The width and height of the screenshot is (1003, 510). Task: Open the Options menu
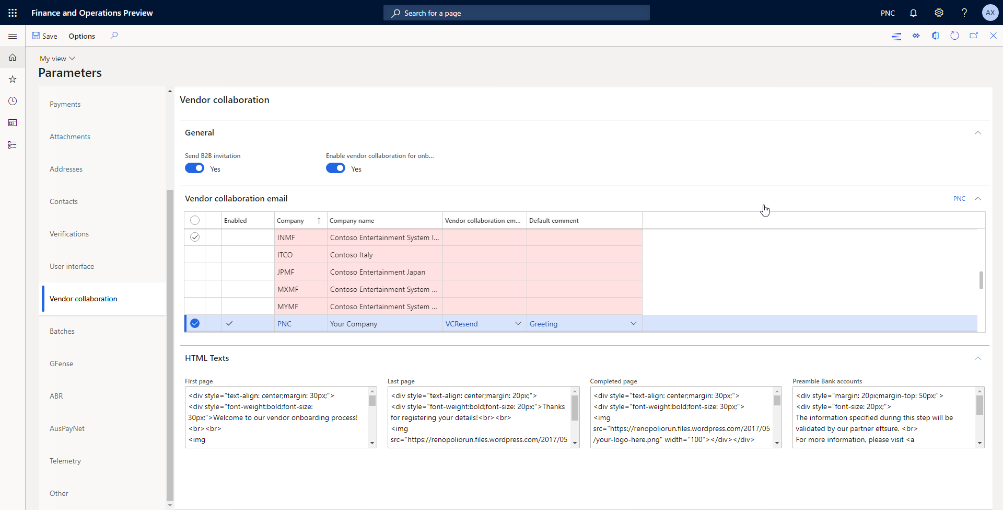point(82,36)
